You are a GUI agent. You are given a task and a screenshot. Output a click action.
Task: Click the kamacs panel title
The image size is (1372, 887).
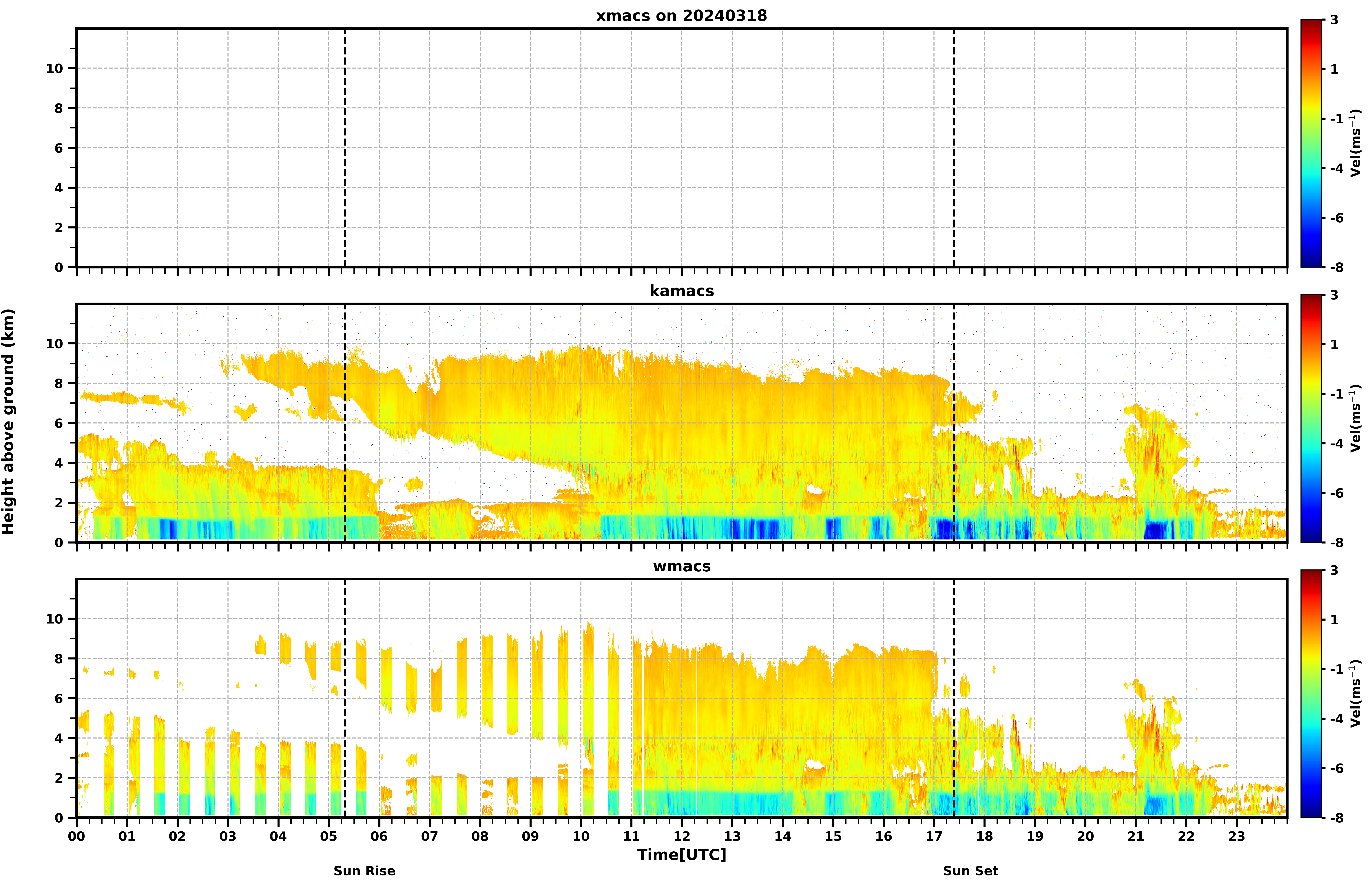[x=682, y=291]
